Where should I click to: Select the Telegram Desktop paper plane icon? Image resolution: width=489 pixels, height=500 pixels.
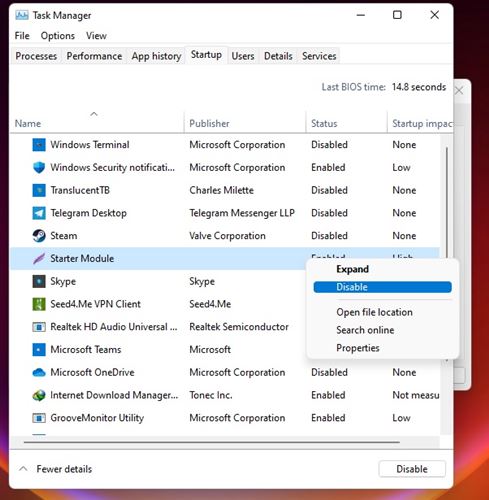pyautogui.click(x=39, y=213)
